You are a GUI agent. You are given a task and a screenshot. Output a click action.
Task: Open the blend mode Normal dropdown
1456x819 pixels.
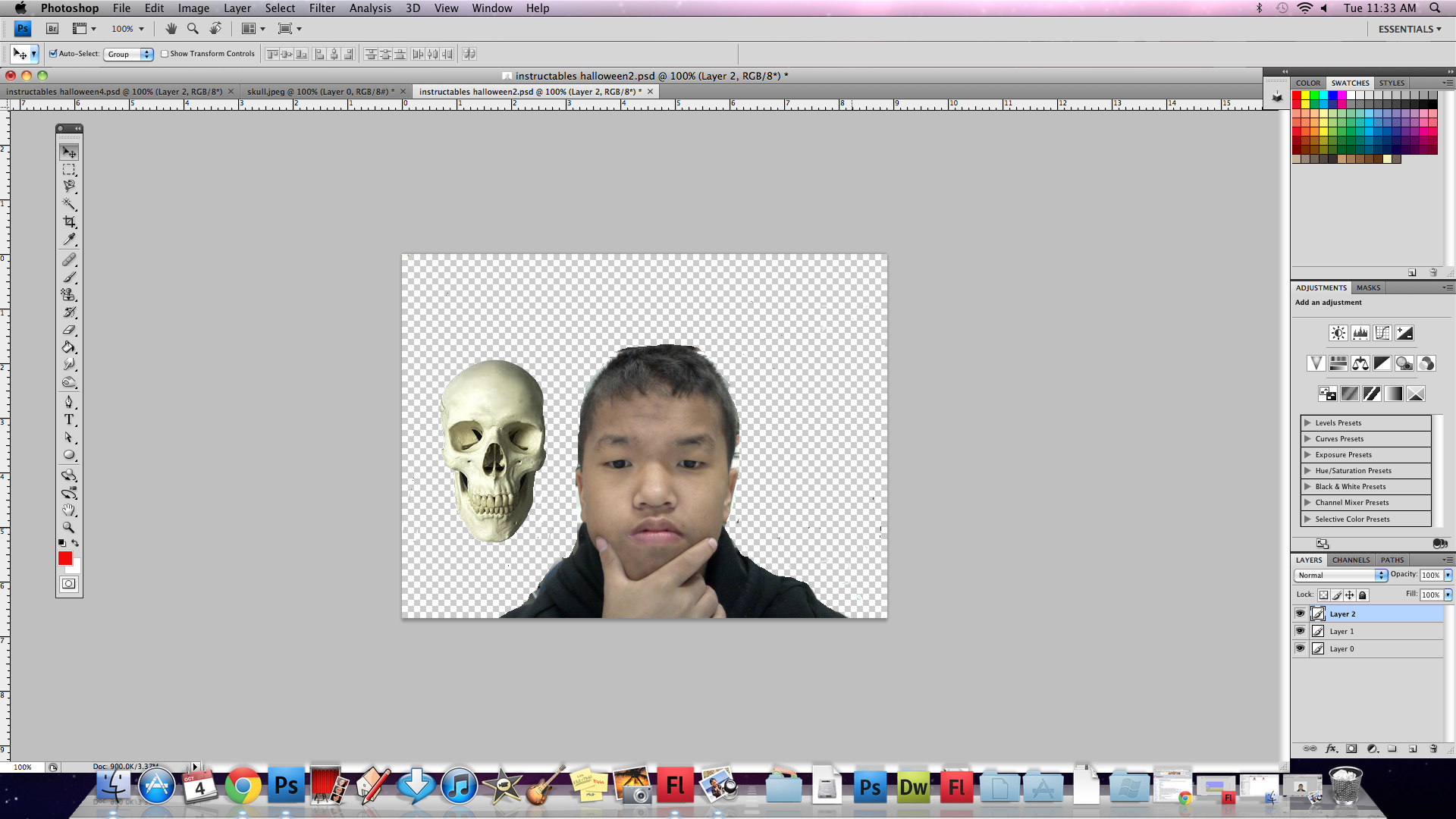point(1341,576)
